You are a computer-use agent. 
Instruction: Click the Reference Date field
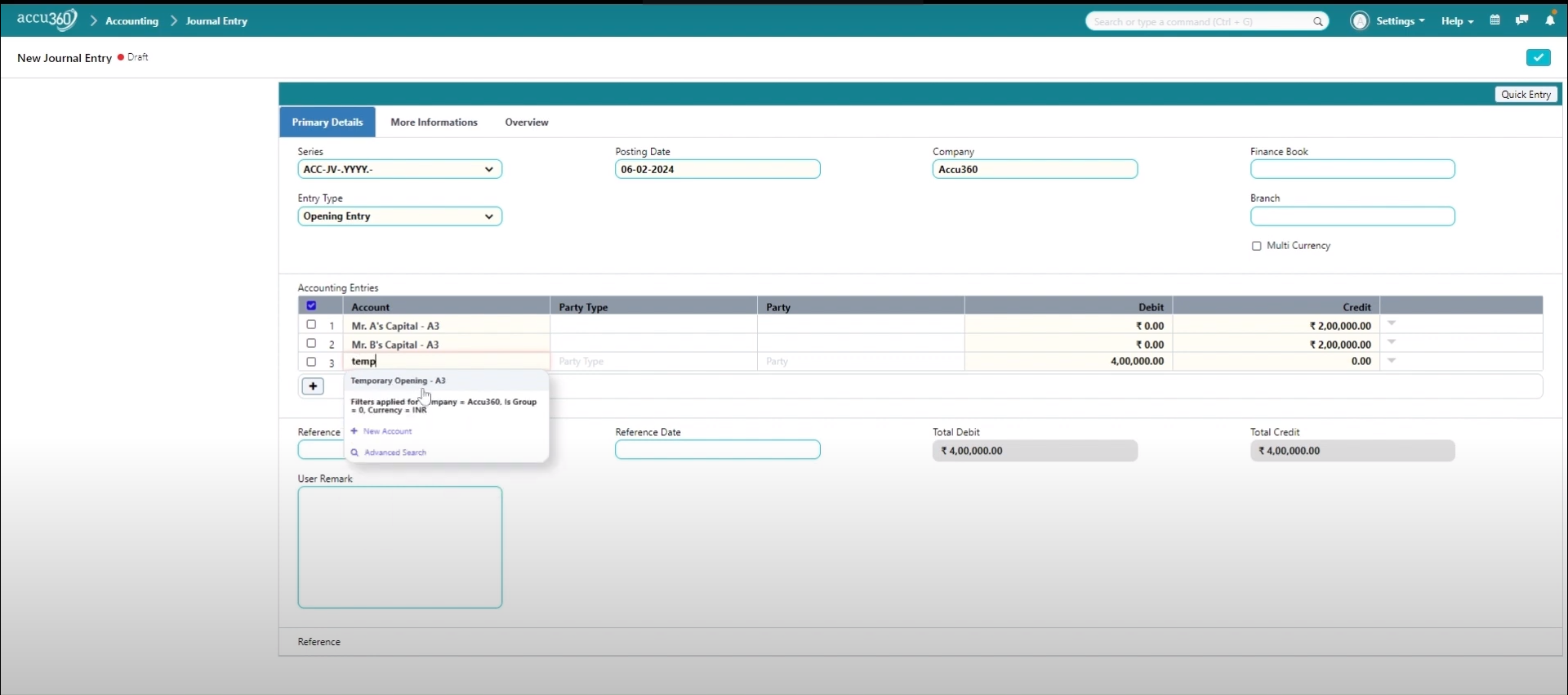point(717,450)
